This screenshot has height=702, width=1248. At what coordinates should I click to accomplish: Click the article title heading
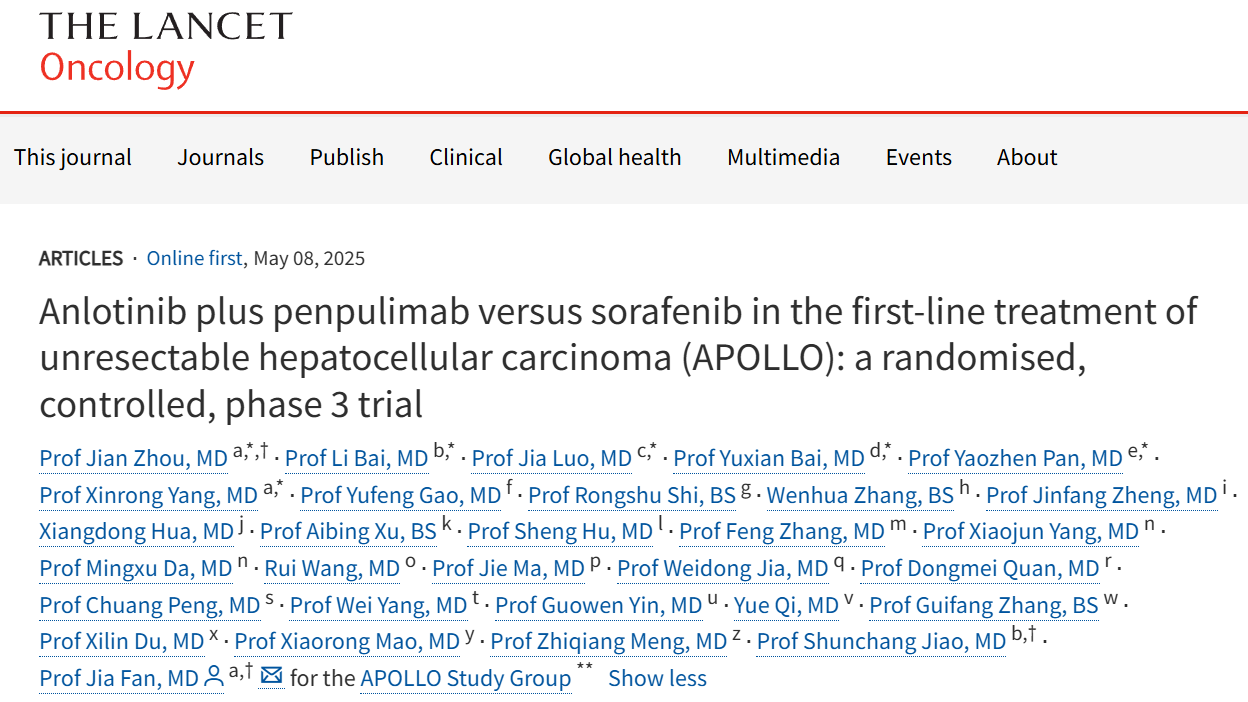point(618,357)
